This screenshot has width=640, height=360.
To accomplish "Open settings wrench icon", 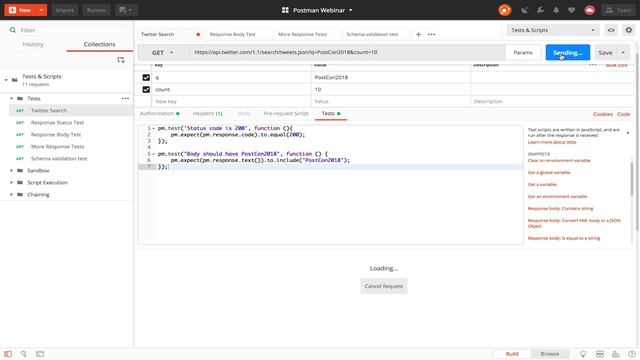I will point(540,10).
